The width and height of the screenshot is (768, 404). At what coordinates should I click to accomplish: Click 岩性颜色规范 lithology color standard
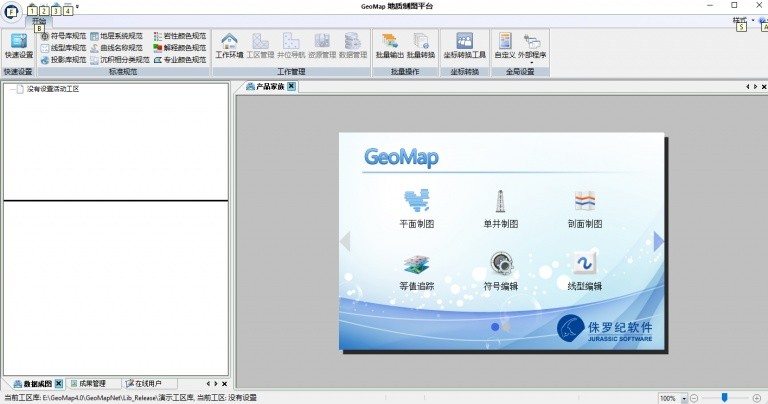point(179,35)
